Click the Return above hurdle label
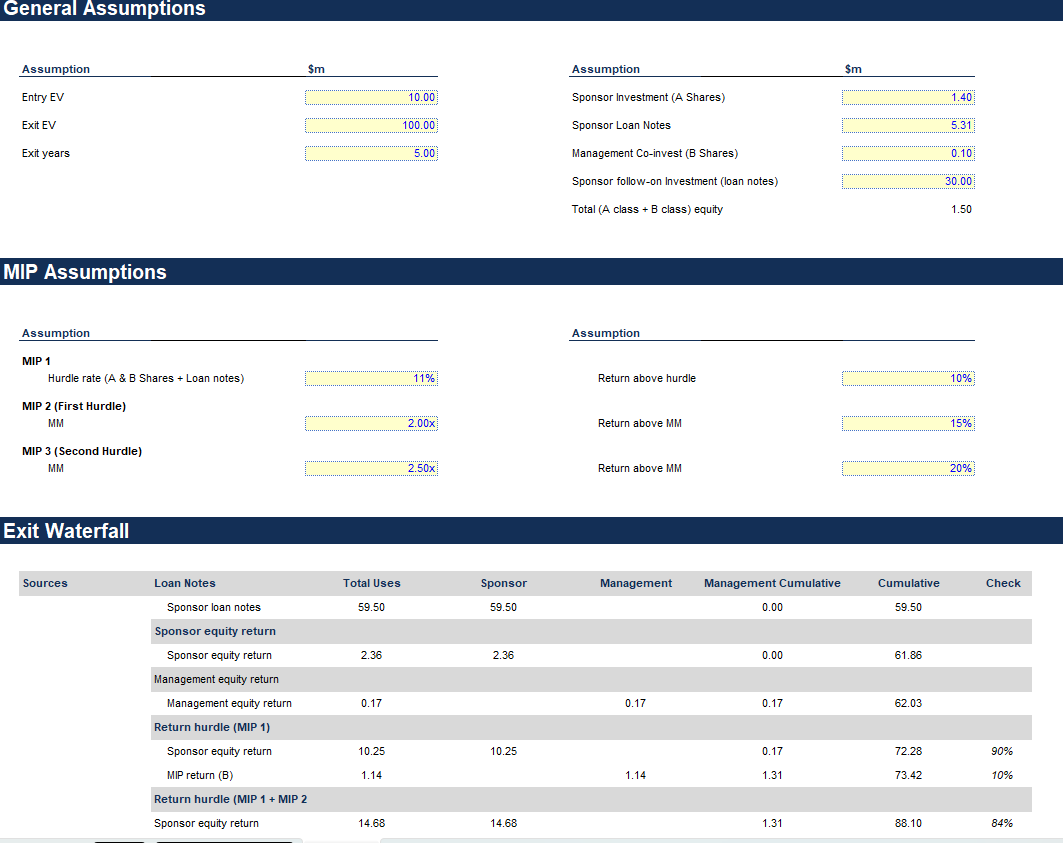Image resolution: width=1063 pixels, height=843 pixels. click(647, 378)
